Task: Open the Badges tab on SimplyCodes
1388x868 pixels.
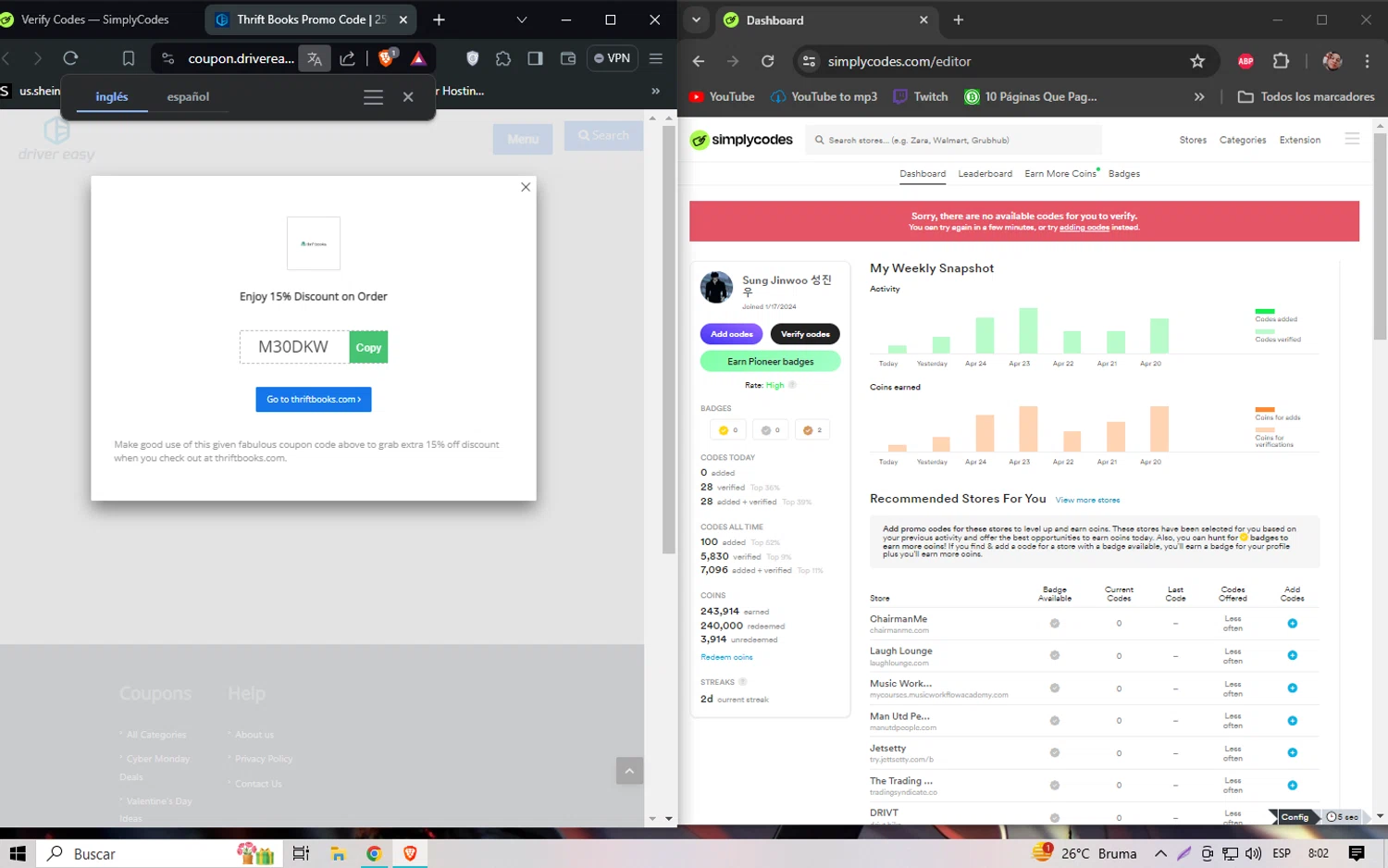Action: [1123, 174]
